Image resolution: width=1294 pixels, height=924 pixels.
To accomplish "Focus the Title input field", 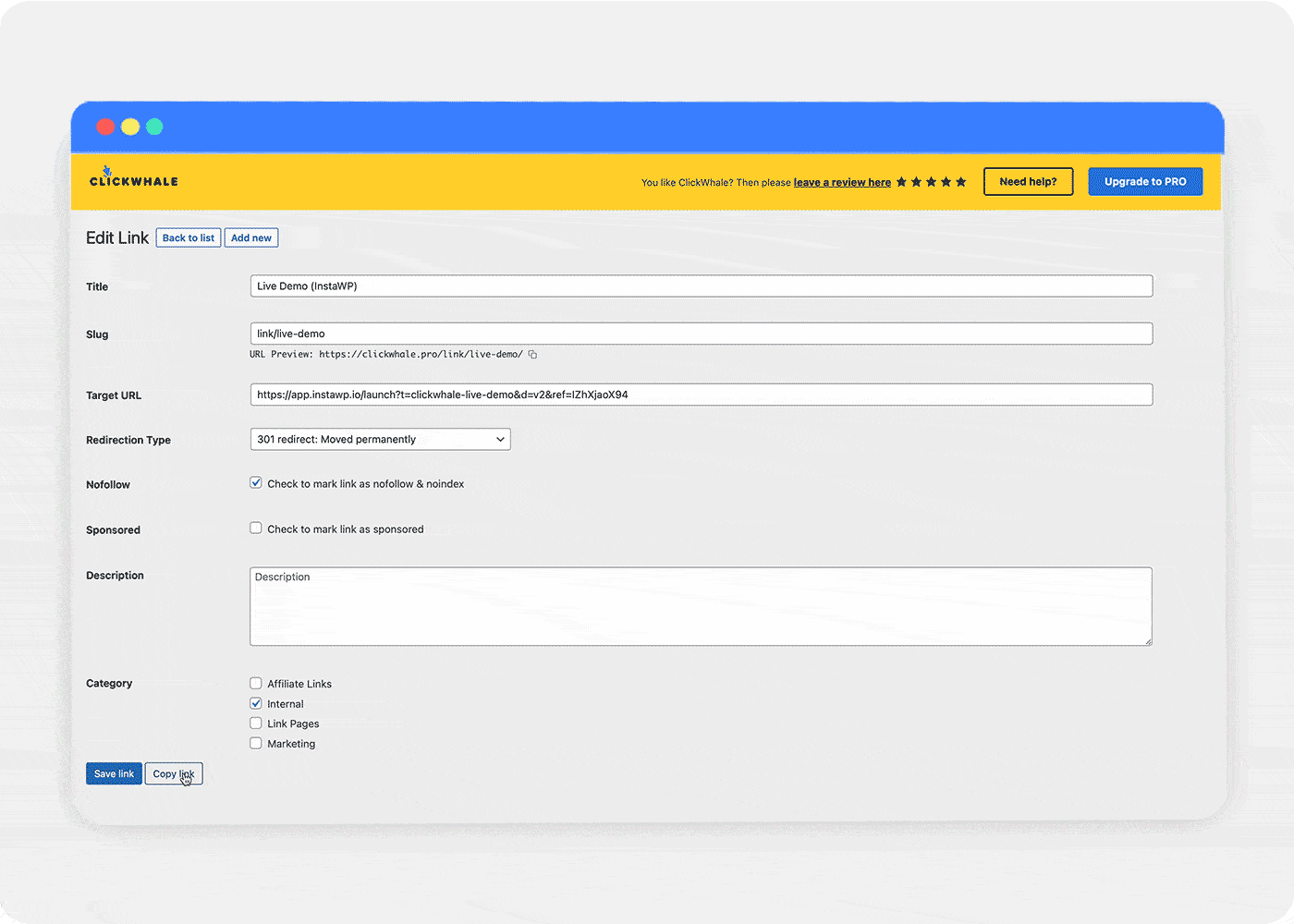I will 702,286.
